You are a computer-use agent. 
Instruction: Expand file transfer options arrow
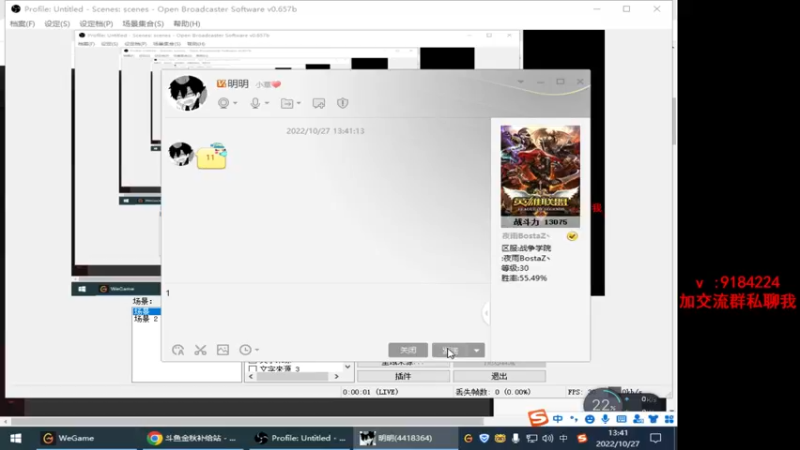(x=299, y=104)
